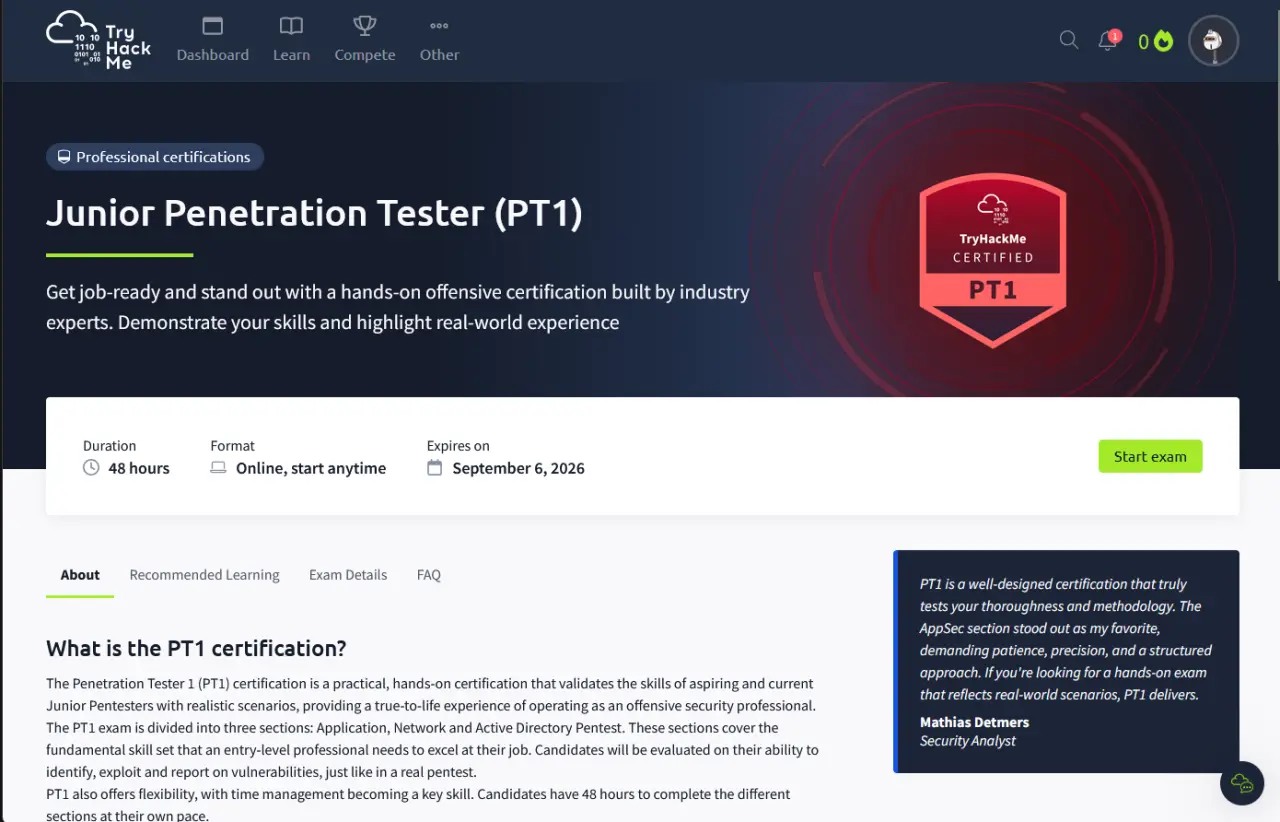This screenshot has width=1280, height=822.
Task: Click the Other three-dots icon
Action: pos(439,26)
